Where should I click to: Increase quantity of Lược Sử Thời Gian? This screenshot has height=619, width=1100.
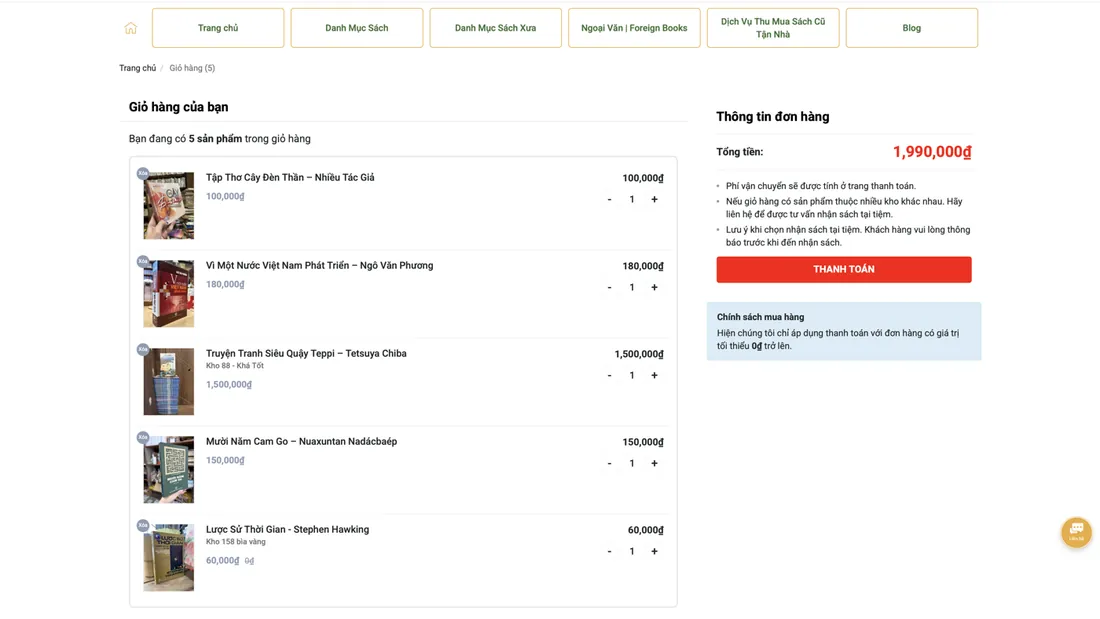pyautogui.click(x=654, y=552)
